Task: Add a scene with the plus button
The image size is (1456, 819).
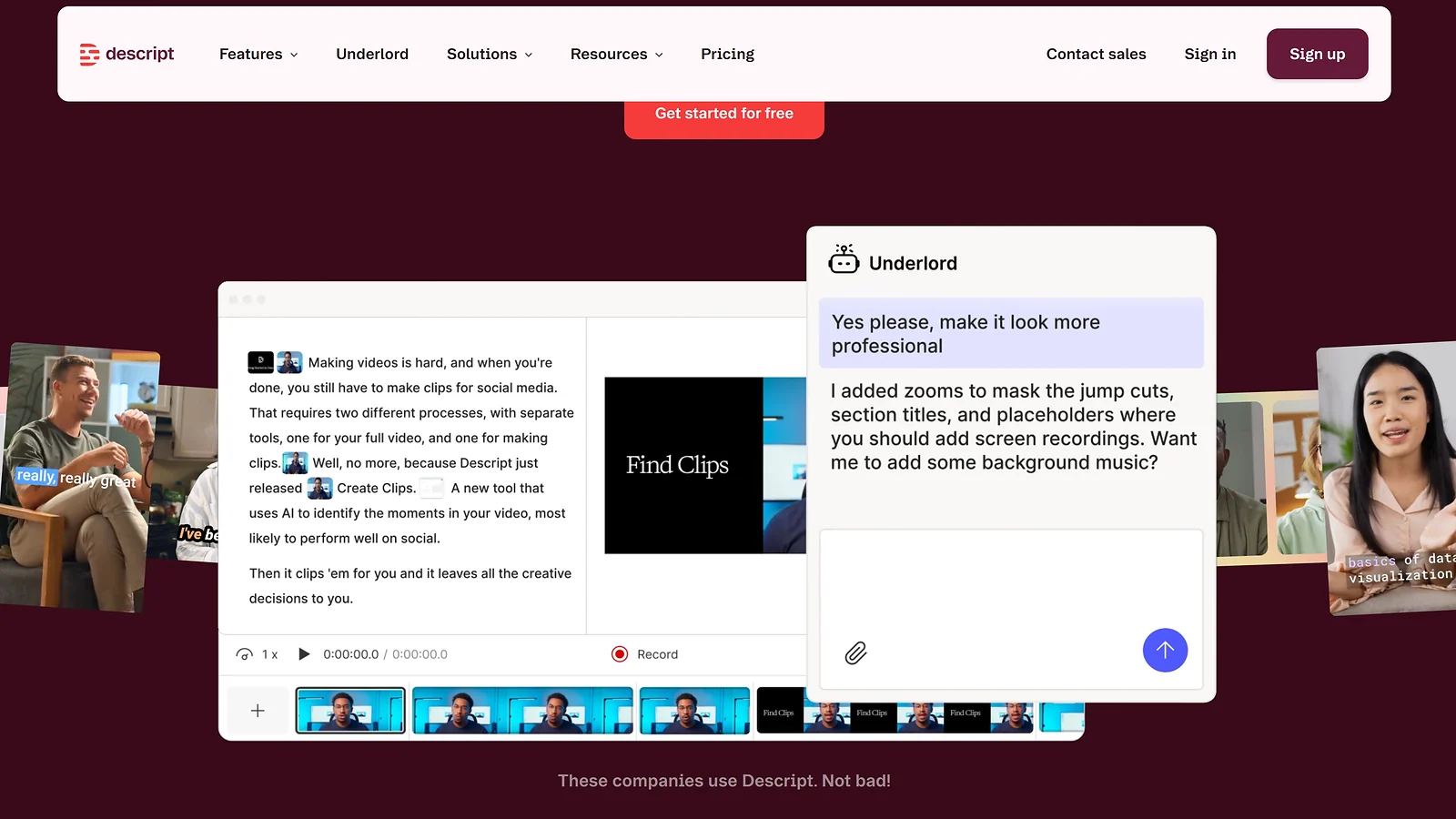Action: click(258, 711)
